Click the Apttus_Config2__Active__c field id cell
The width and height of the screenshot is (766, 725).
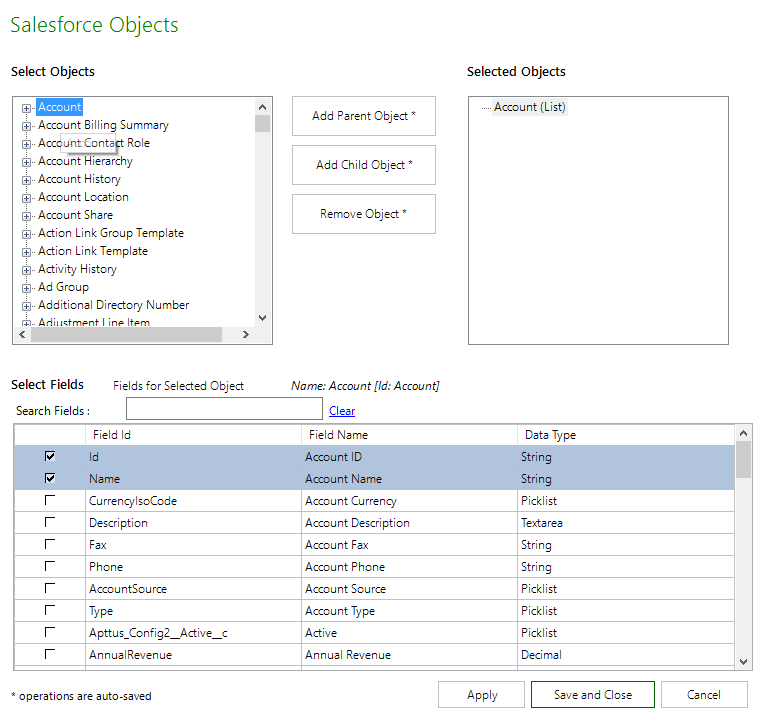(x=193, y=633)
